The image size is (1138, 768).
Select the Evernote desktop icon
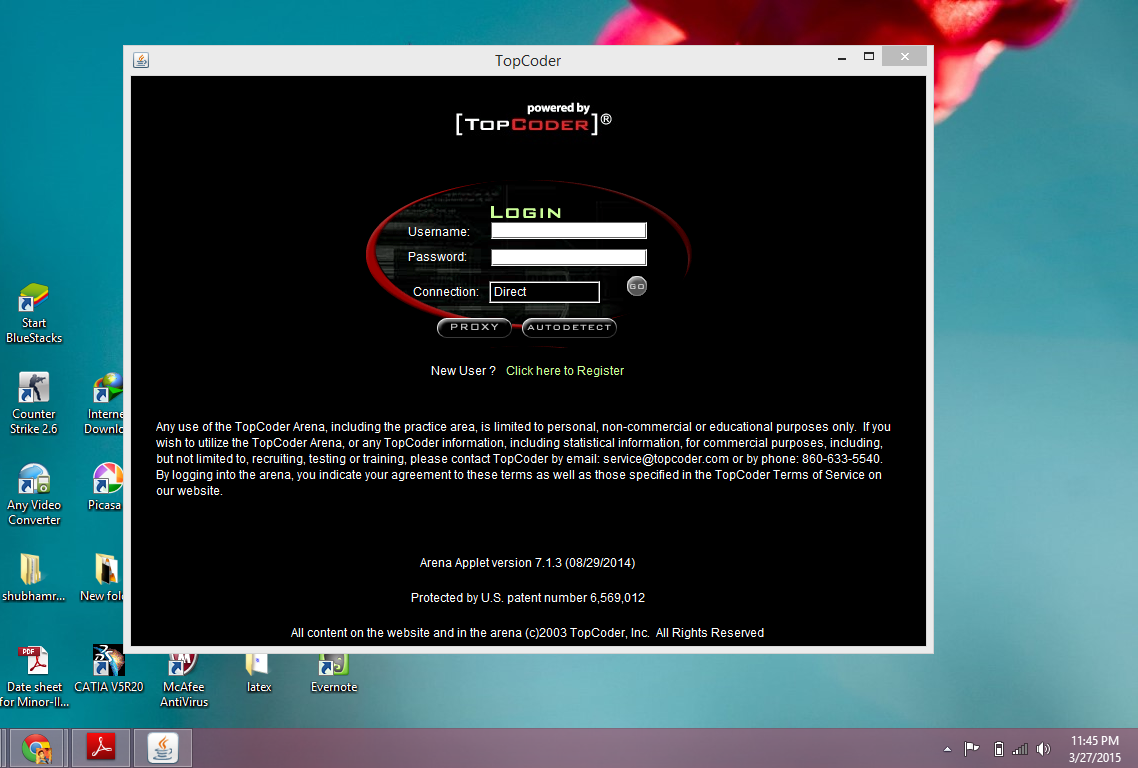click(x=334, y=674)
